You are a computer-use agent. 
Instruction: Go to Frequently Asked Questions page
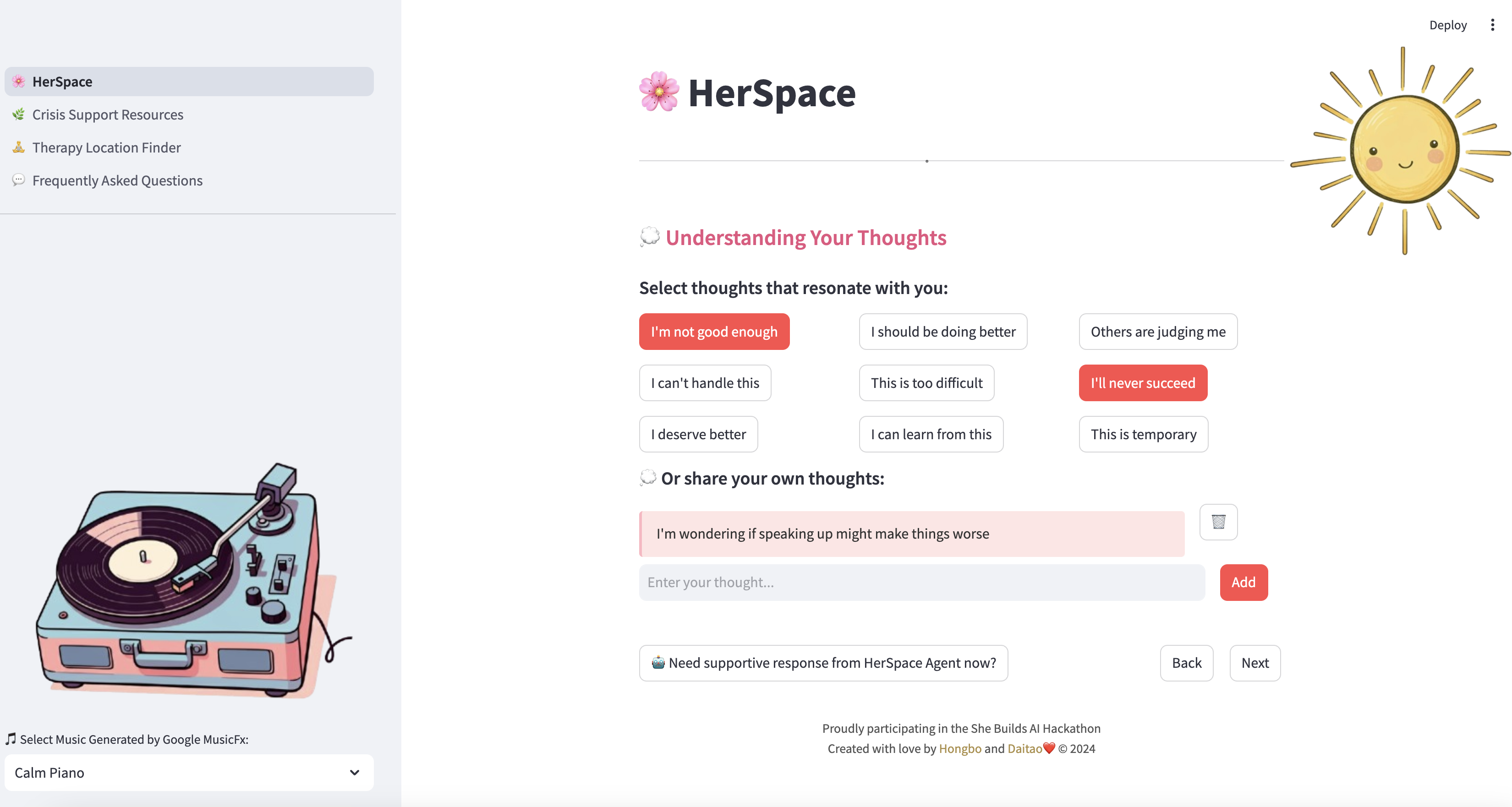point(117,180)
